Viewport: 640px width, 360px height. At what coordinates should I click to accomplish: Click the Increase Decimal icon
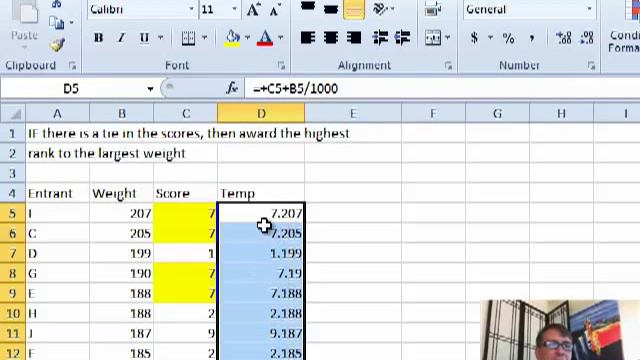click(x=564, y=38)
